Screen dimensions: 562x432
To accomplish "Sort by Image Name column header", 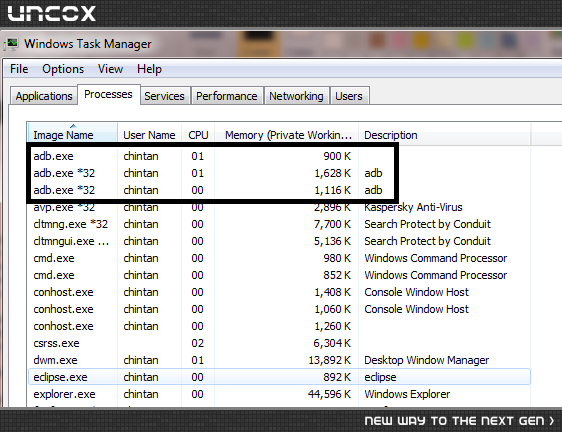I will tap(72, 133).
